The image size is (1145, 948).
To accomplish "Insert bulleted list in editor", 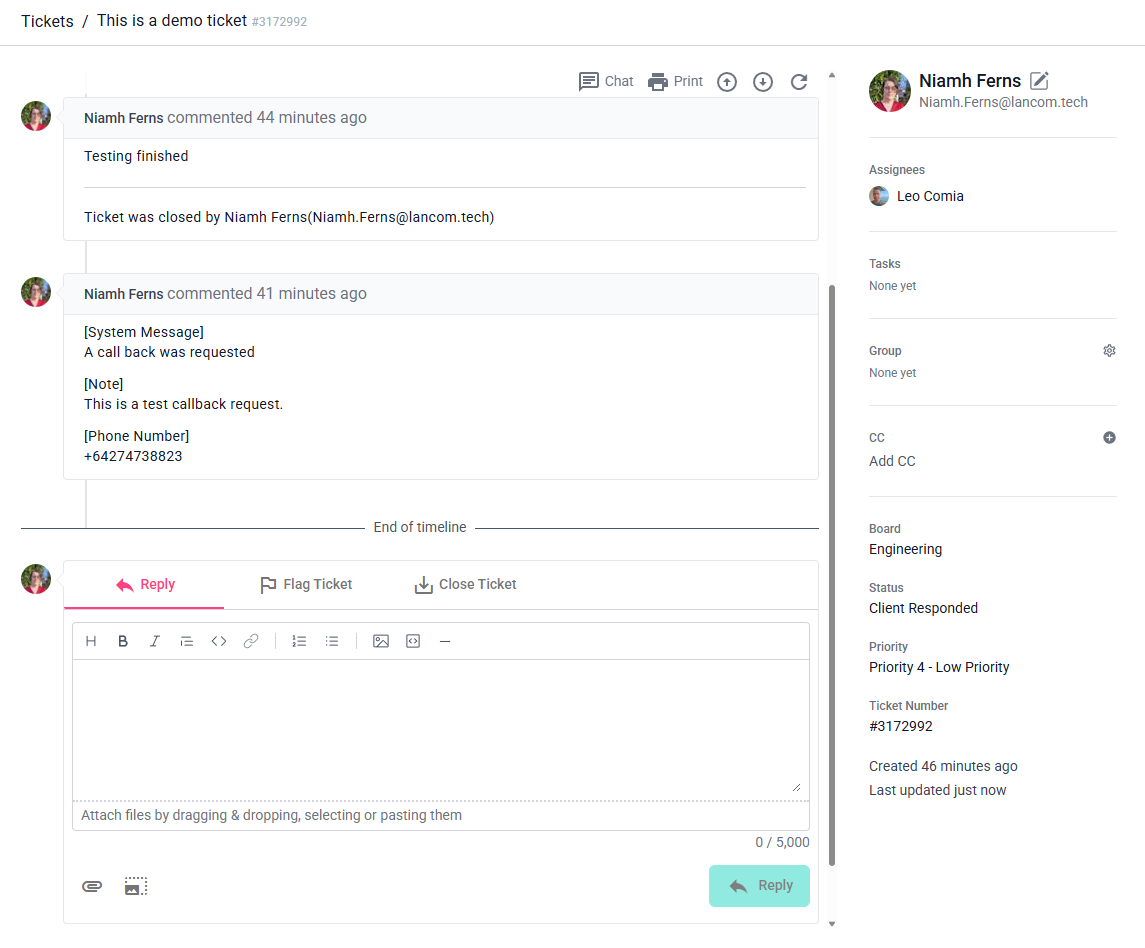I will pos(332,641).
